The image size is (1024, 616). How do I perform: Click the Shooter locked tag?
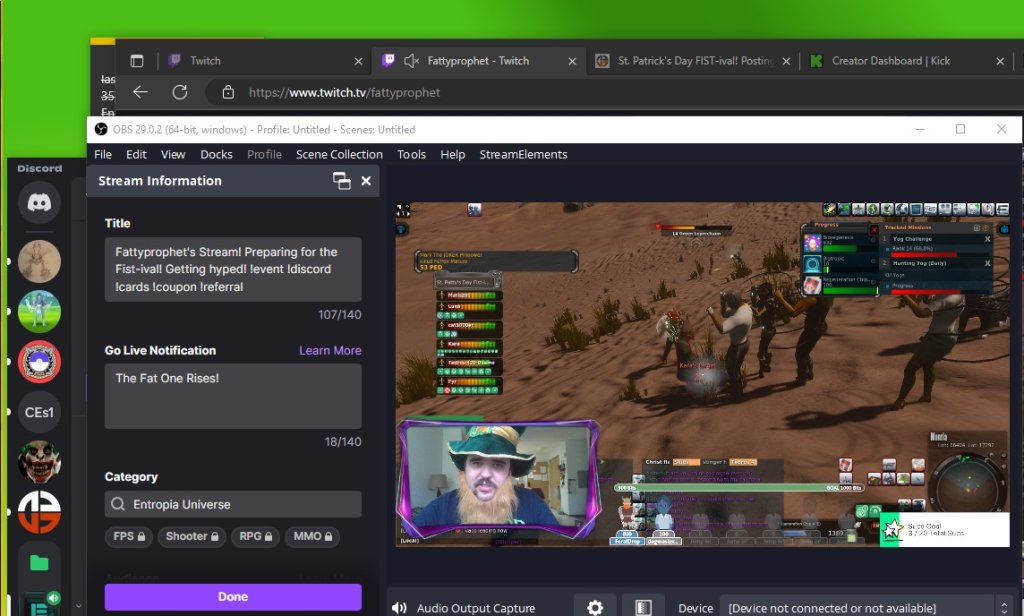tap(192, 536)
